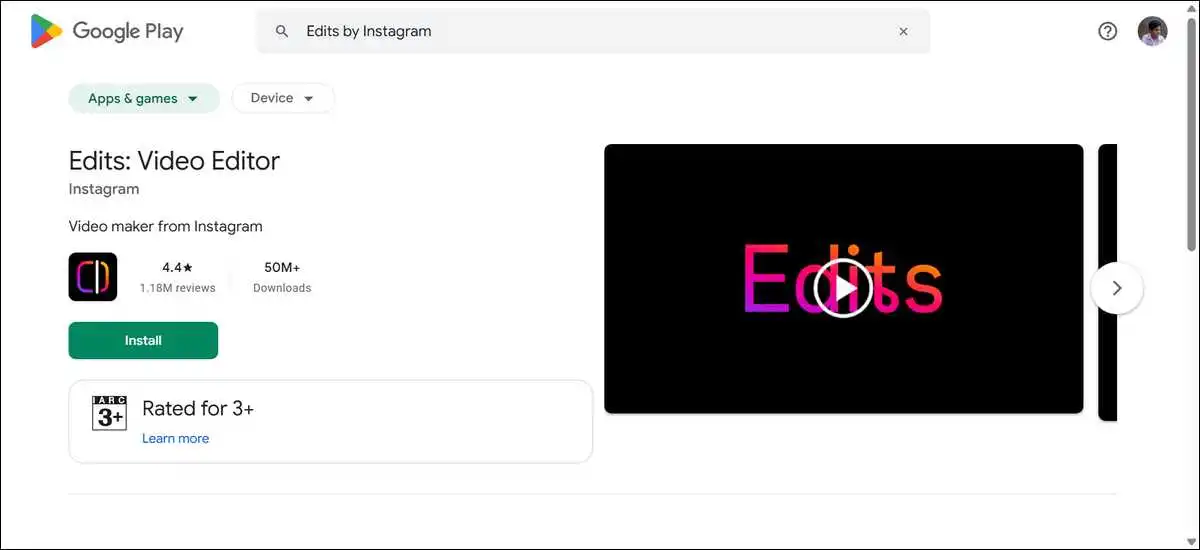
Task: Click the IARC 3+ rating badge
Action: (109, 412)
